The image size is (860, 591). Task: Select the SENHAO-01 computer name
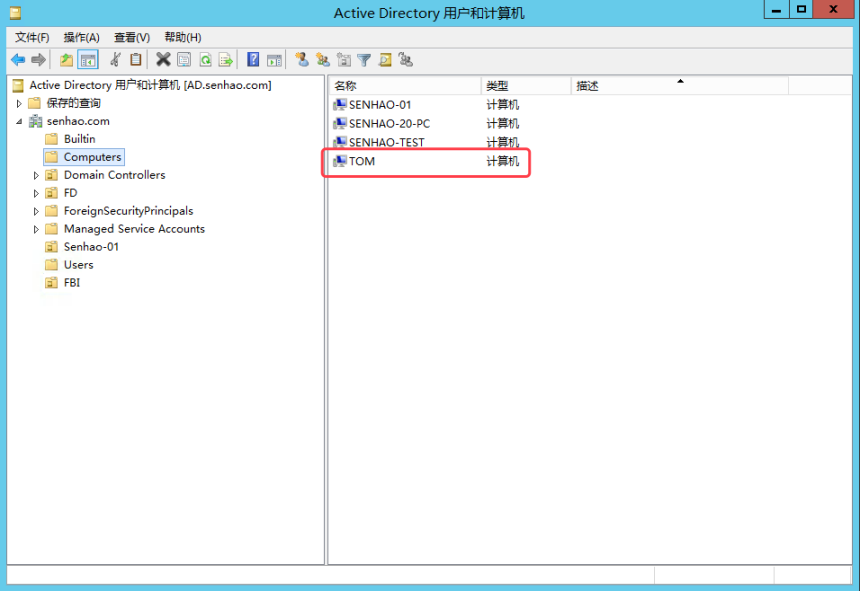[x=380, y=105]
